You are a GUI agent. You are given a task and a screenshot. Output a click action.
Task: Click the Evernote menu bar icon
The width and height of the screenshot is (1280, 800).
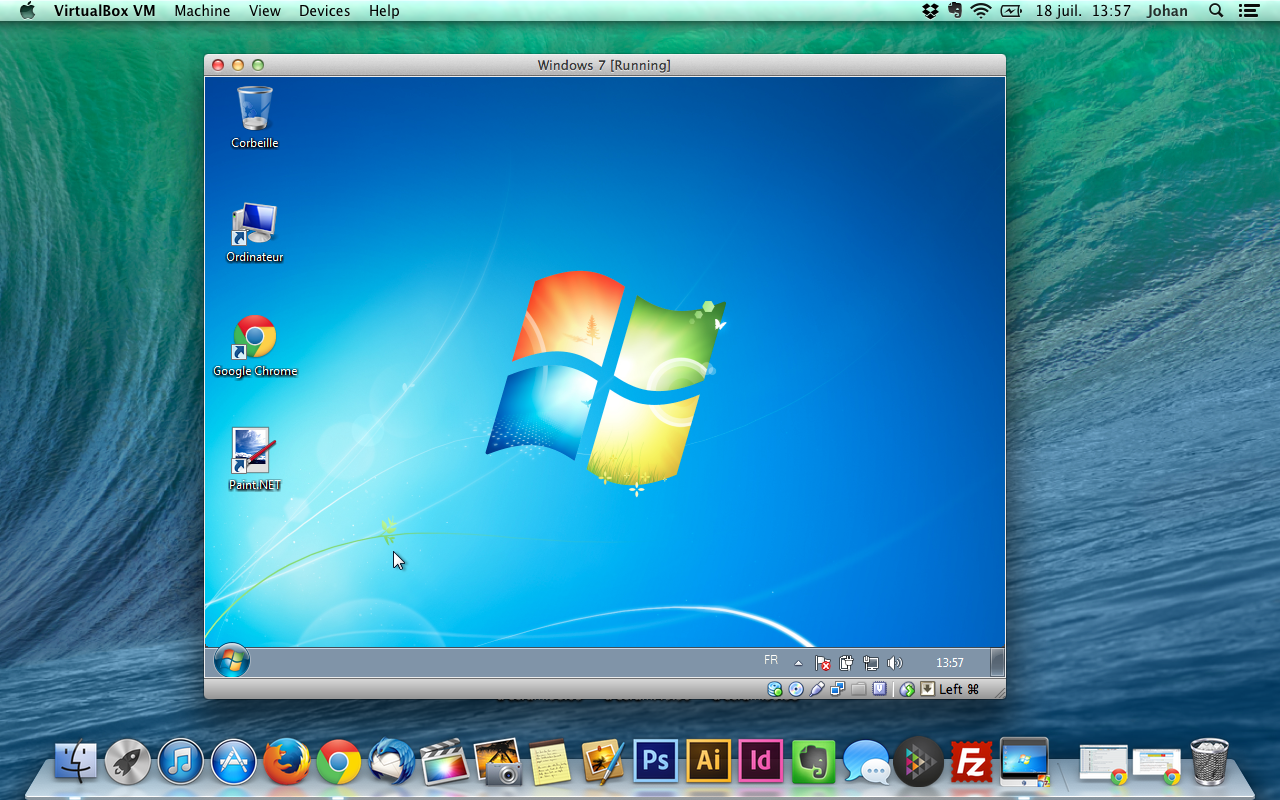955,11
